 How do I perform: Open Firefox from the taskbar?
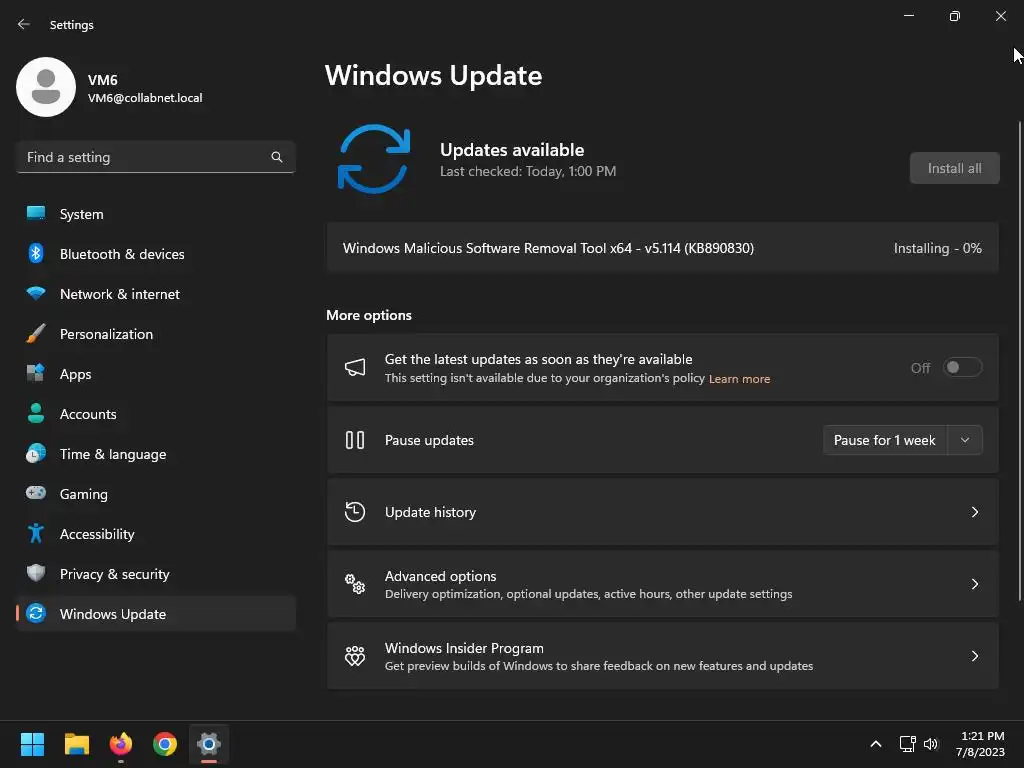(x=121, y=744)
